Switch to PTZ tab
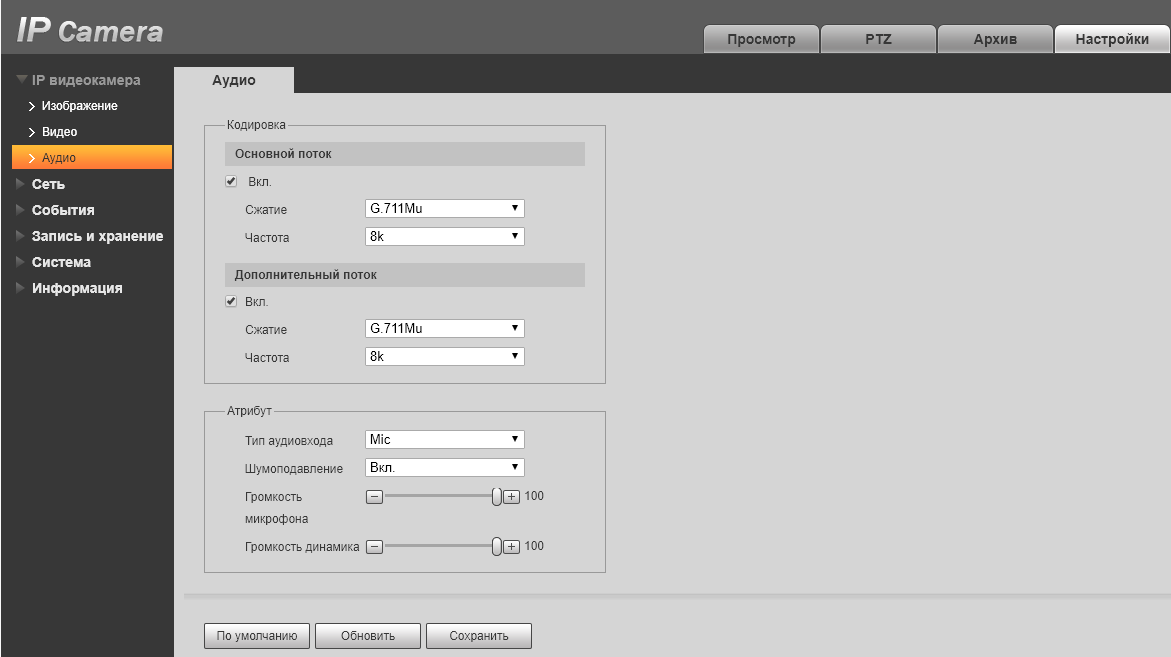The width and height of the screenshot is (1171, 657). click(878, 39)
